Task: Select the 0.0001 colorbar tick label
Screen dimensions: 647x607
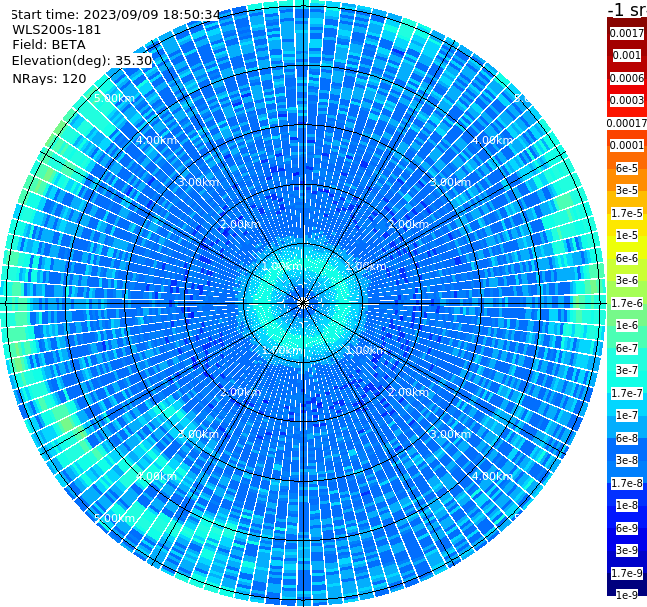Action: 627,145
